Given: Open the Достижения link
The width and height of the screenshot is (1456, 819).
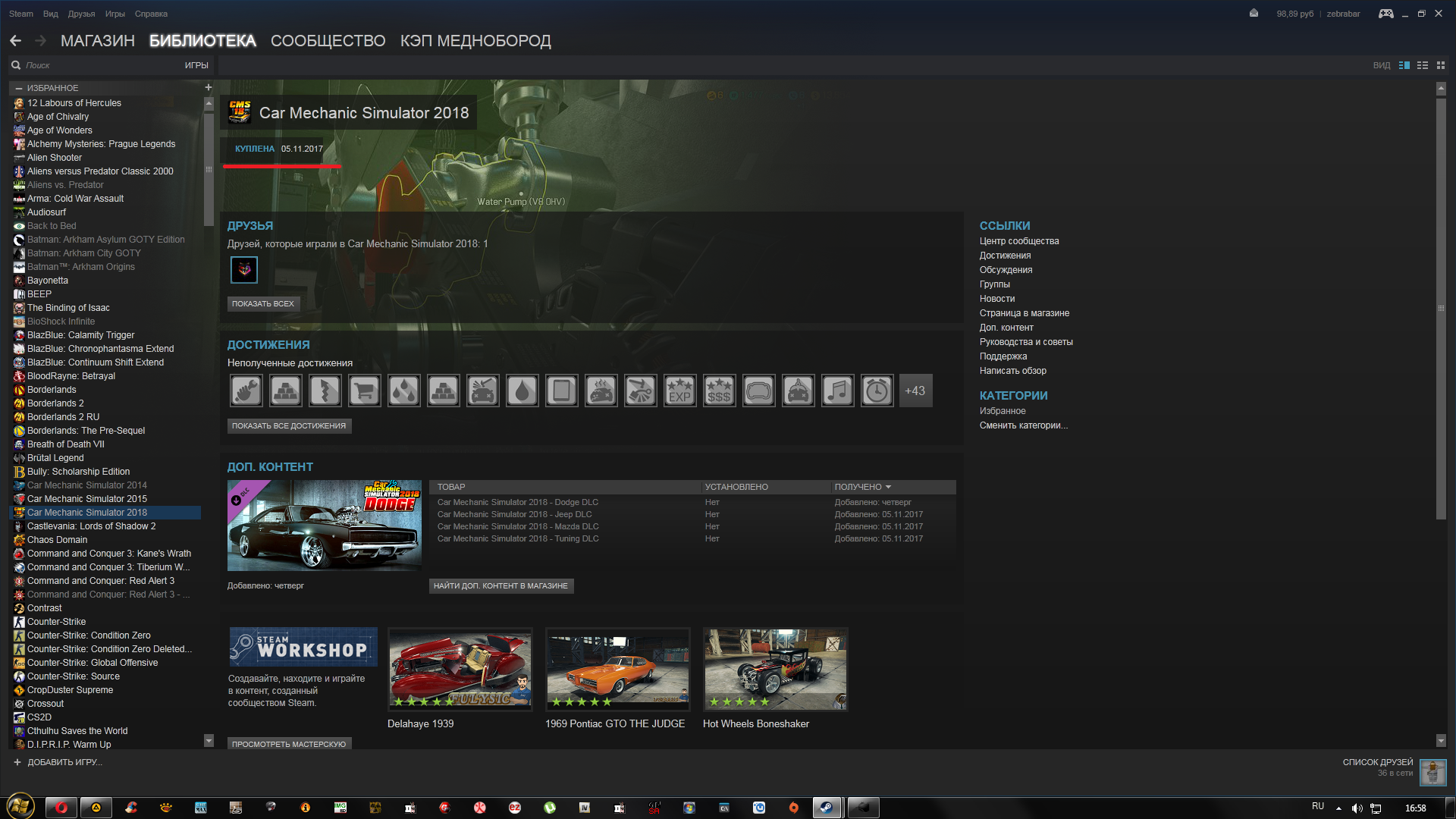Looking at the screenshot, I should point(1005,256).
